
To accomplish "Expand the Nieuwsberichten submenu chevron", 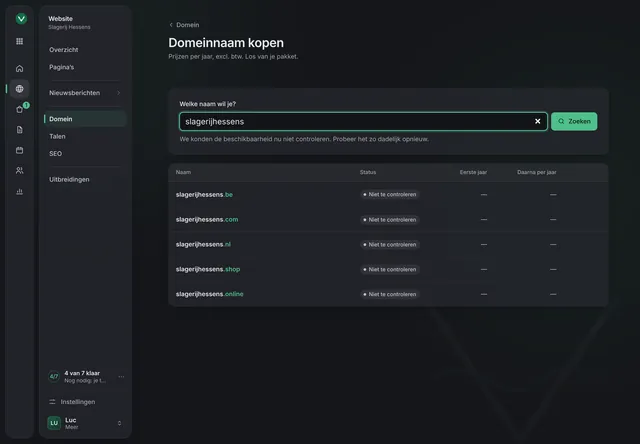I will tap(119, 93).
